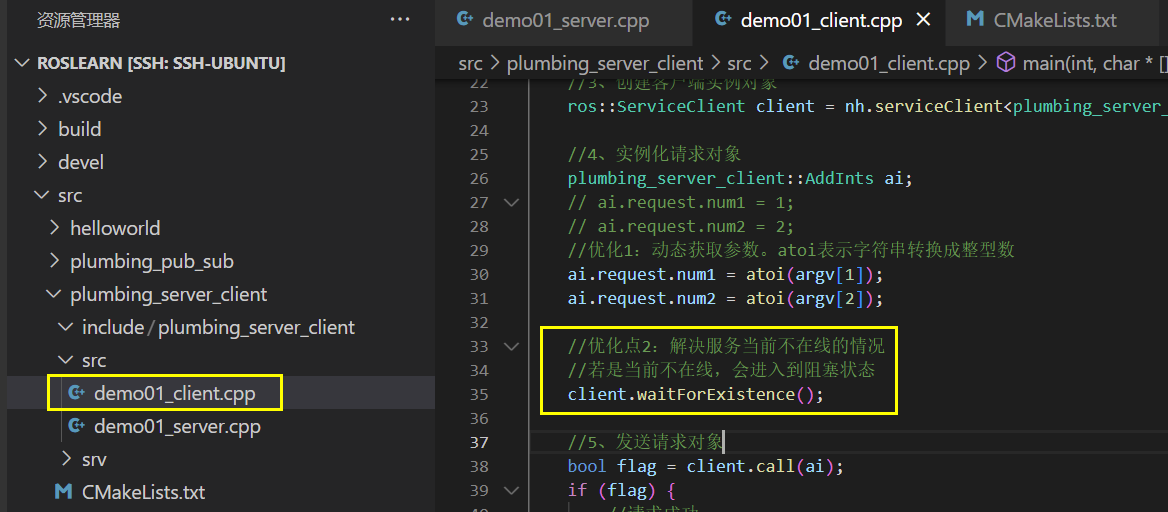Click 'if (flag) {' code line

click(620, 490)
